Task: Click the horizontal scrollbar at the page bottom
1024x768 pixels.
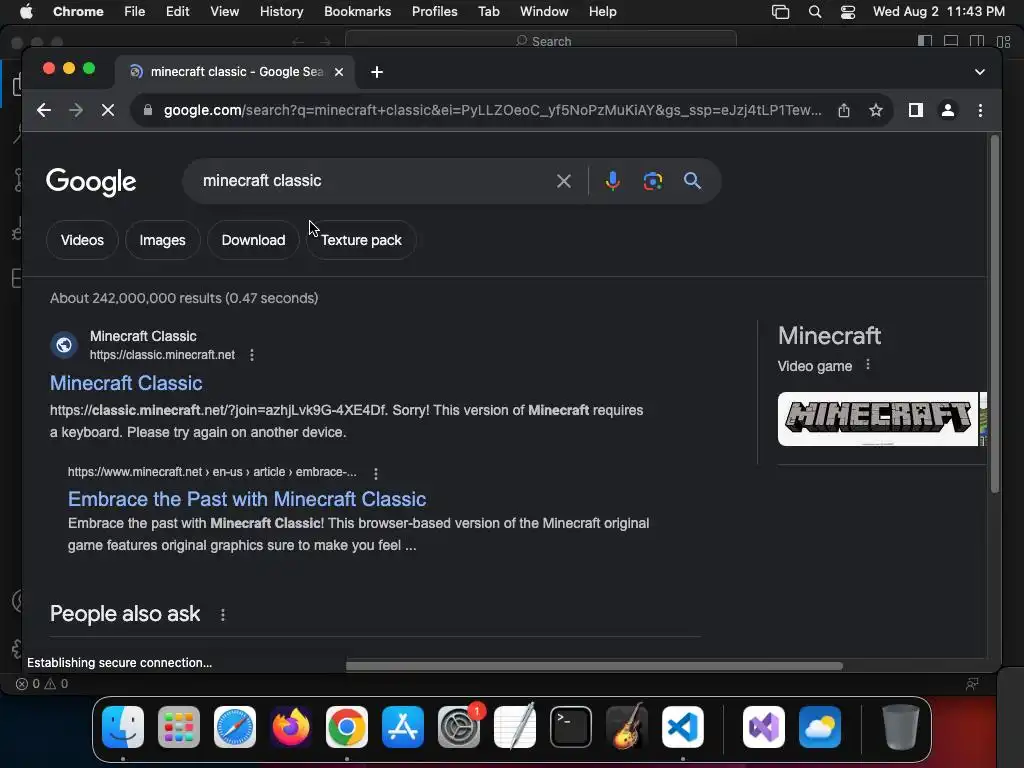Action: (x=594, y=665)
